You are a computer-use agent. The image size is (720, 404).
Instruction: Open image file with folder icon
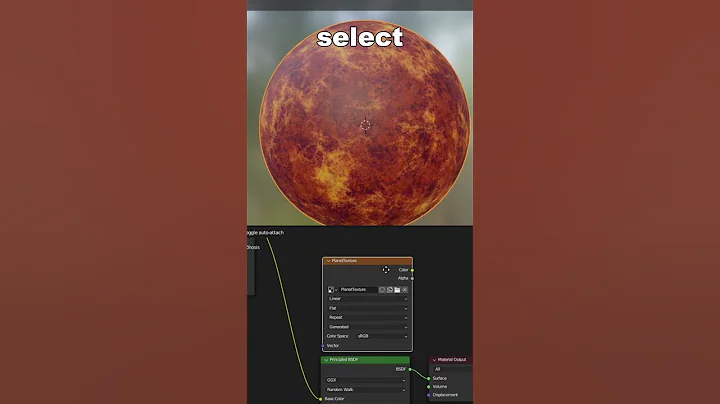[x=397, y=290]
